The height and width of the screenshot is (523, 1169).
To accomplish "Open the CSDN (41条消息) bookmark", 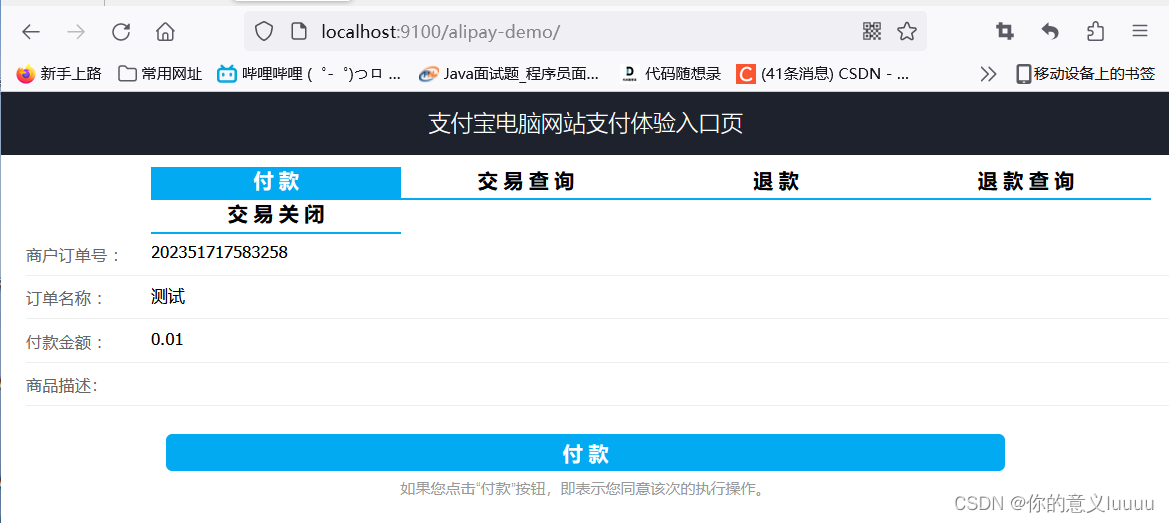I will coord(823,74).
